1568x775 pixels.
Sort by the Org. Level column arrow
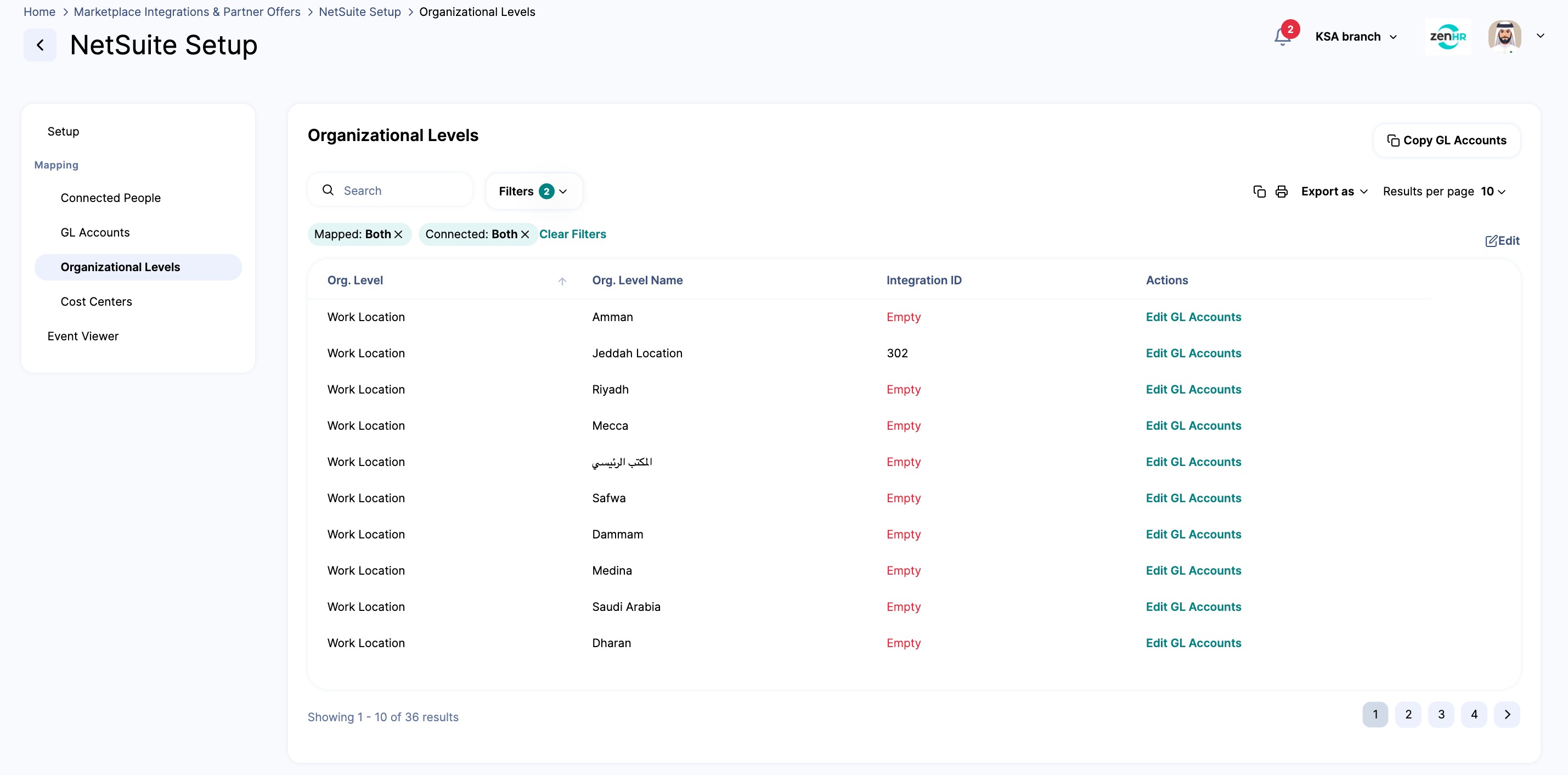[x=562, y=281]
